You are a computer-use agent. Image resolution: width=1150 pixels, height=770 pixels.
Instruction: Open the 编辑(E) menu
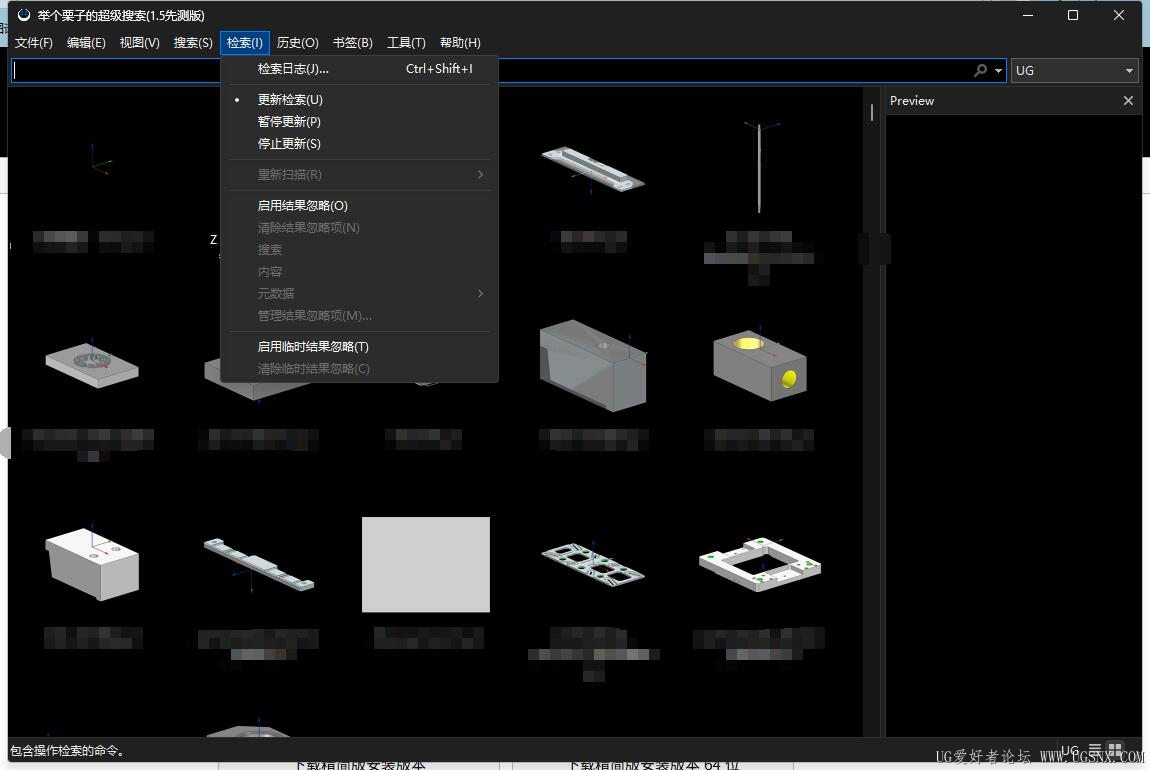coord(87,43)
